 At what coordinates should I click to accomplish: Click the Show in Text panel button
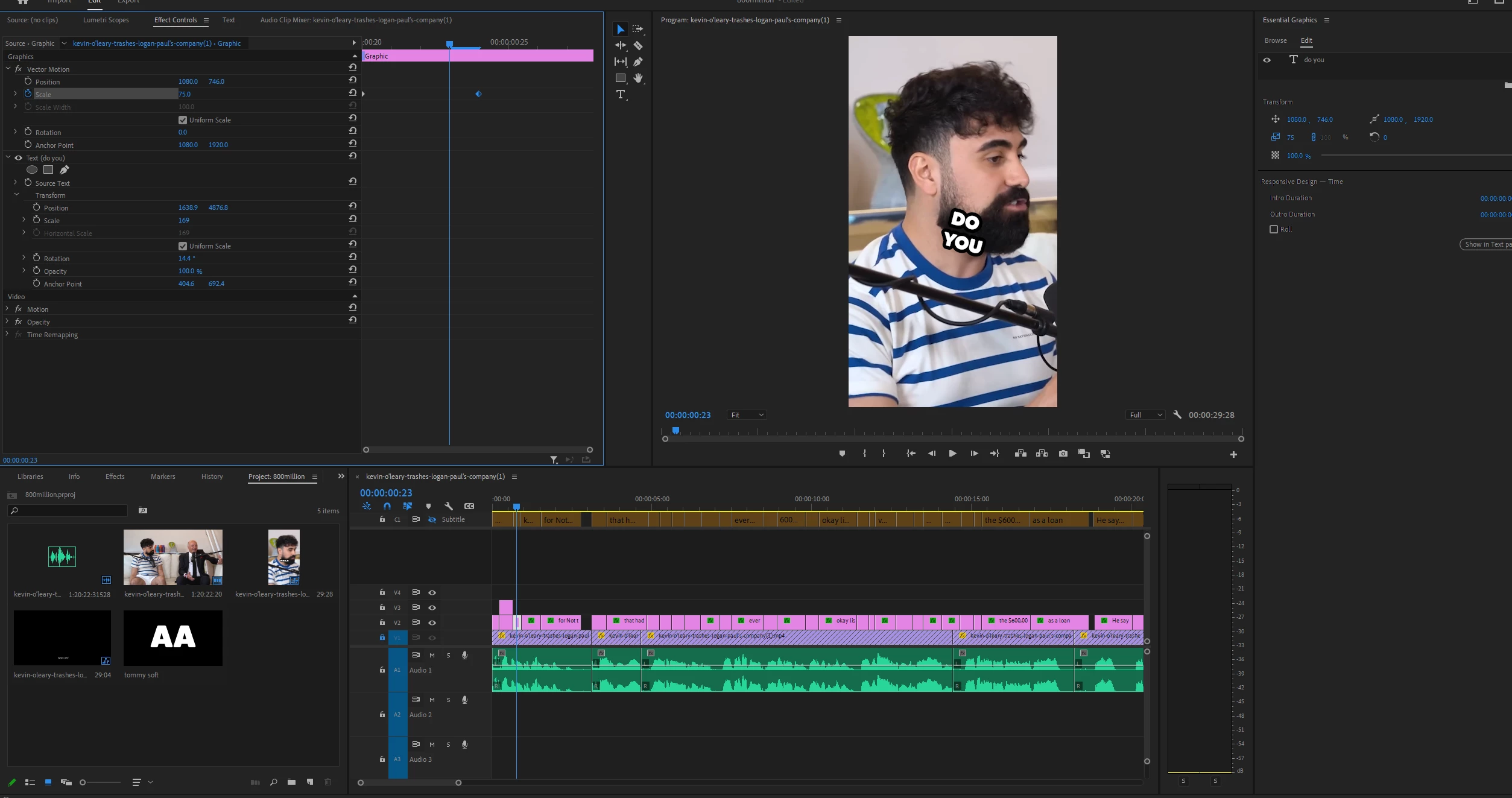point(1487,244)
